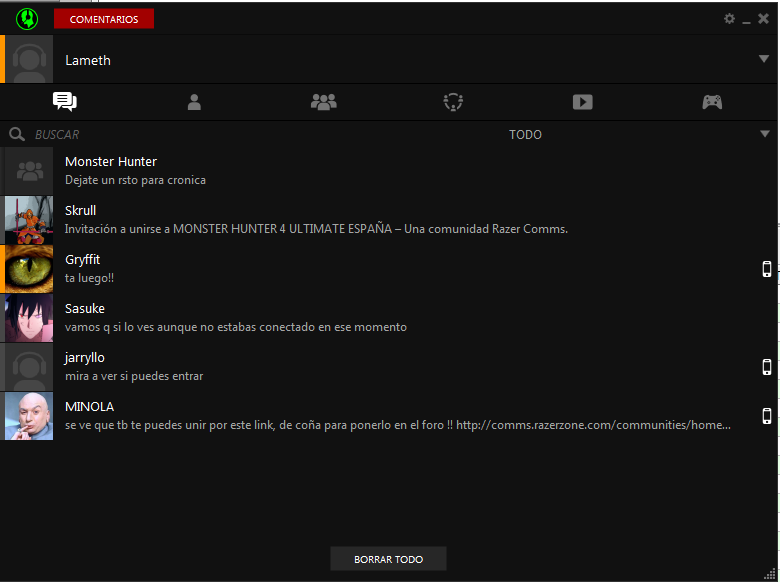Image resolution: width=780 pixels, height=582 pixels.
Task: Click the BORRAR TODO button
Action: pos(389,559)
